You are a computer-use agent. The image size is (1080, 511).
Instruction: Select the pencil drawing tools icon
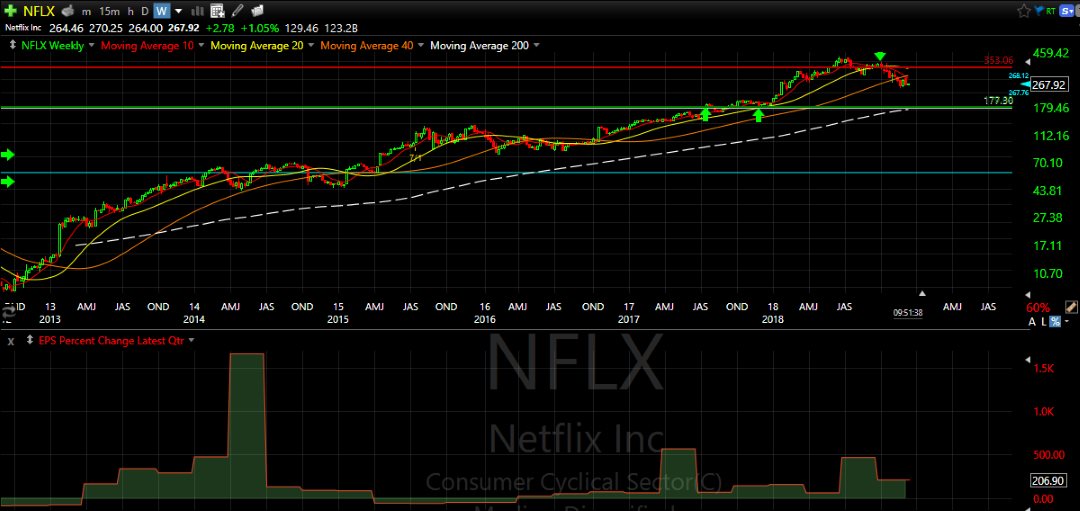click(x=237, y=11)
